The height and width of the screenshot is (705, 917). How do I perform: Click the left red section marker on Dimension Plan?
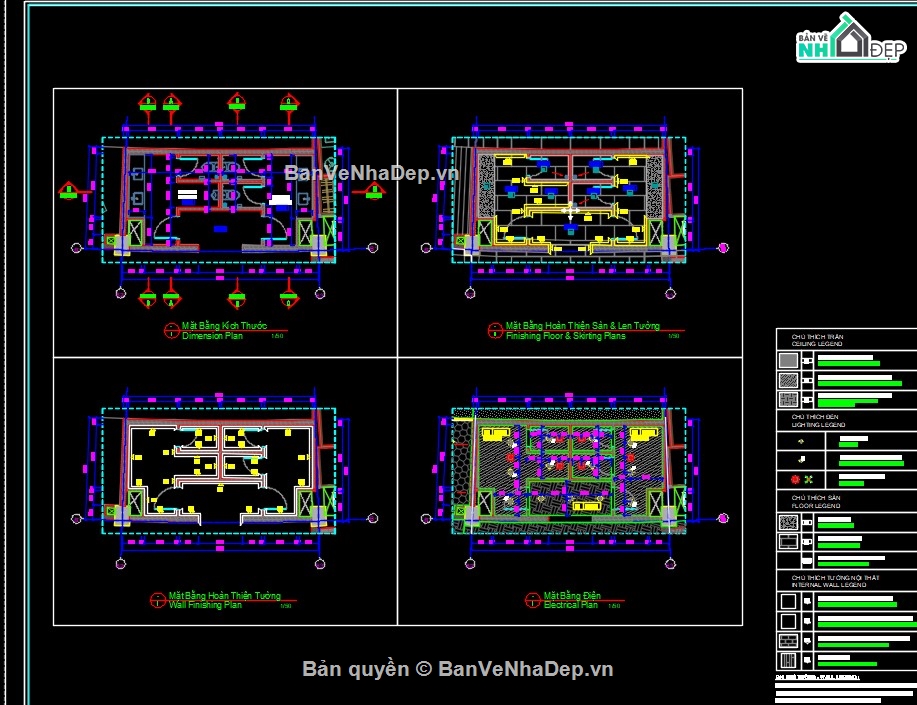(x=68, y=190)
